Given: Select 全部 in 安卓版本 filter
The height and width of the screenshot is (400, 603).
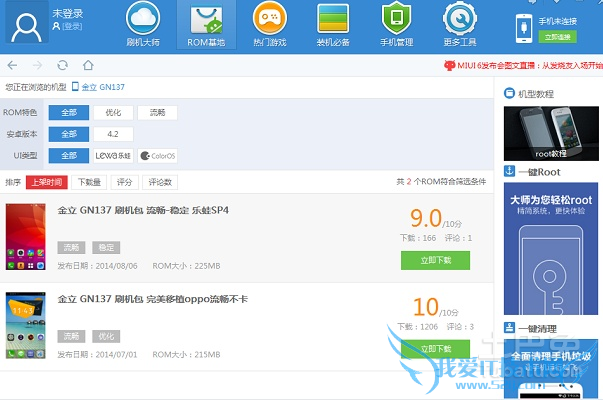Looking at the screenshot, I should click(69, 134).
